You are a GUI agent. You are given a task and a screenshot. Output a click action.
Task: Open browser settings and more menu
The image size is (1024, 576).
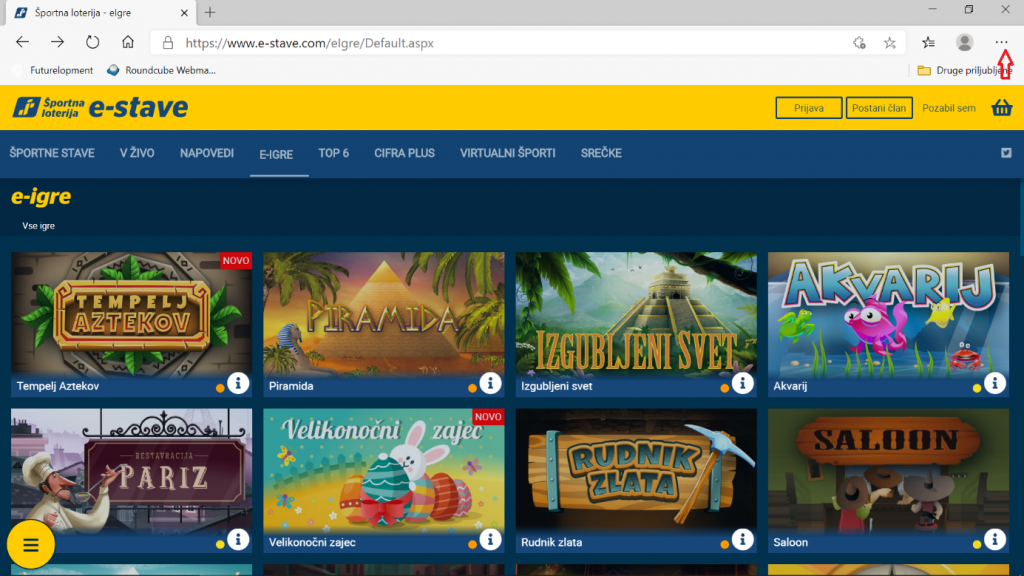point(1001,42)
